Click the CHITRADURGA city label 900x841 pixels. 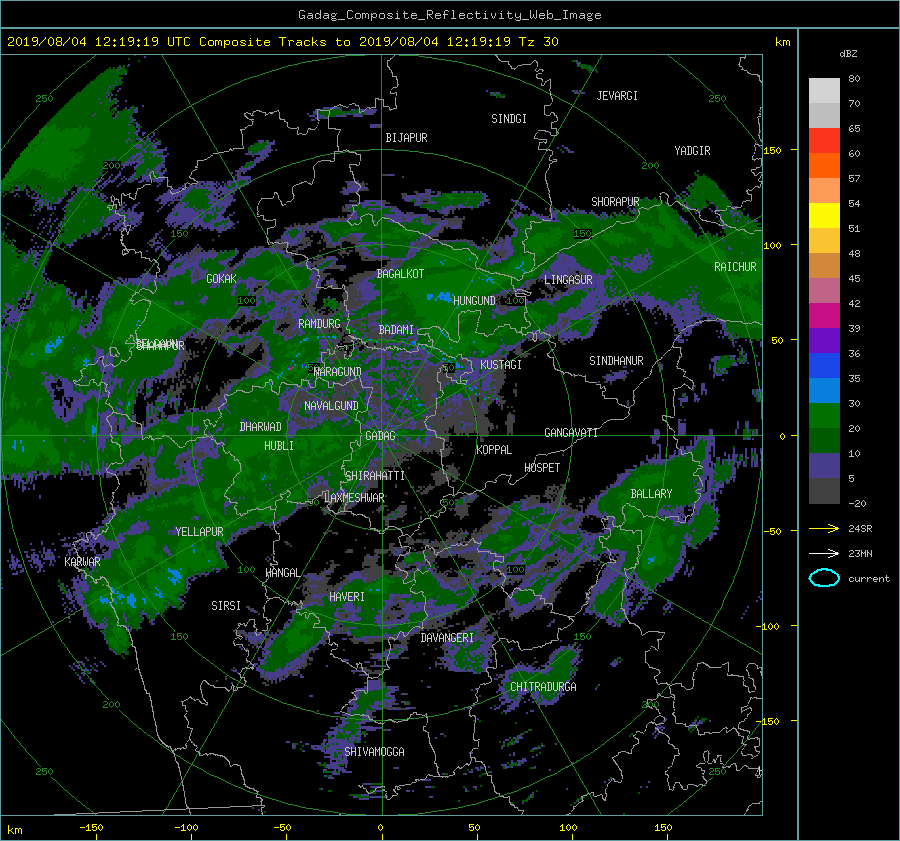[x=543, y=687]
